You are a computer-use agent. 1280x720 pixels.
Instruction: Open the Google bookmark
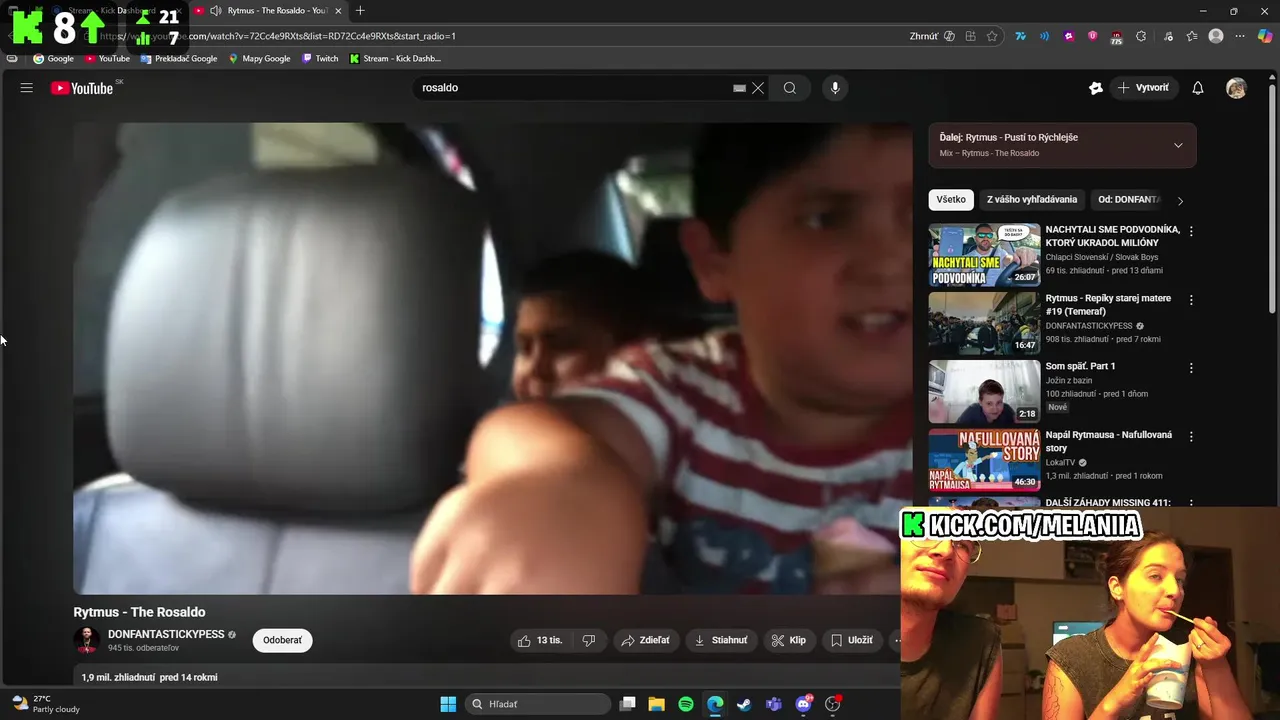(x=53, y=58)
